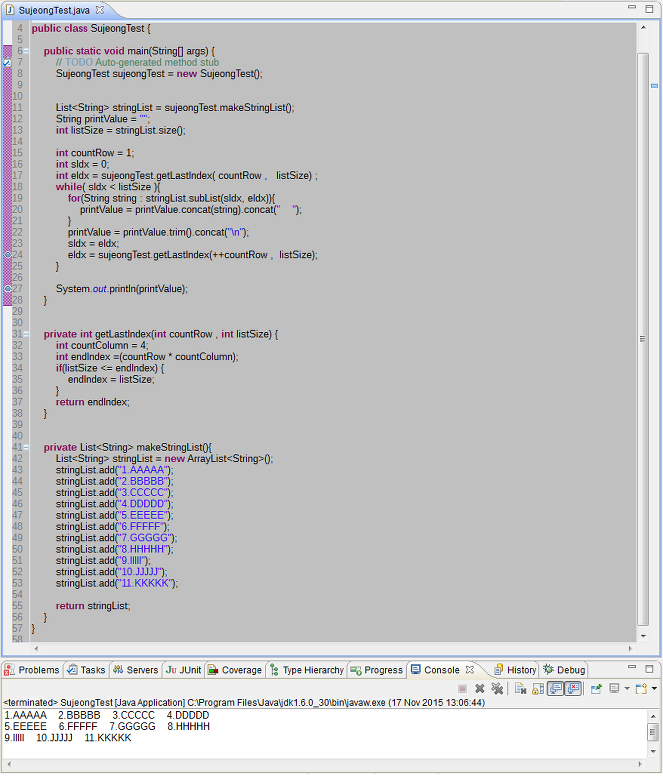Click console scroll down arrow

[653, 751]
